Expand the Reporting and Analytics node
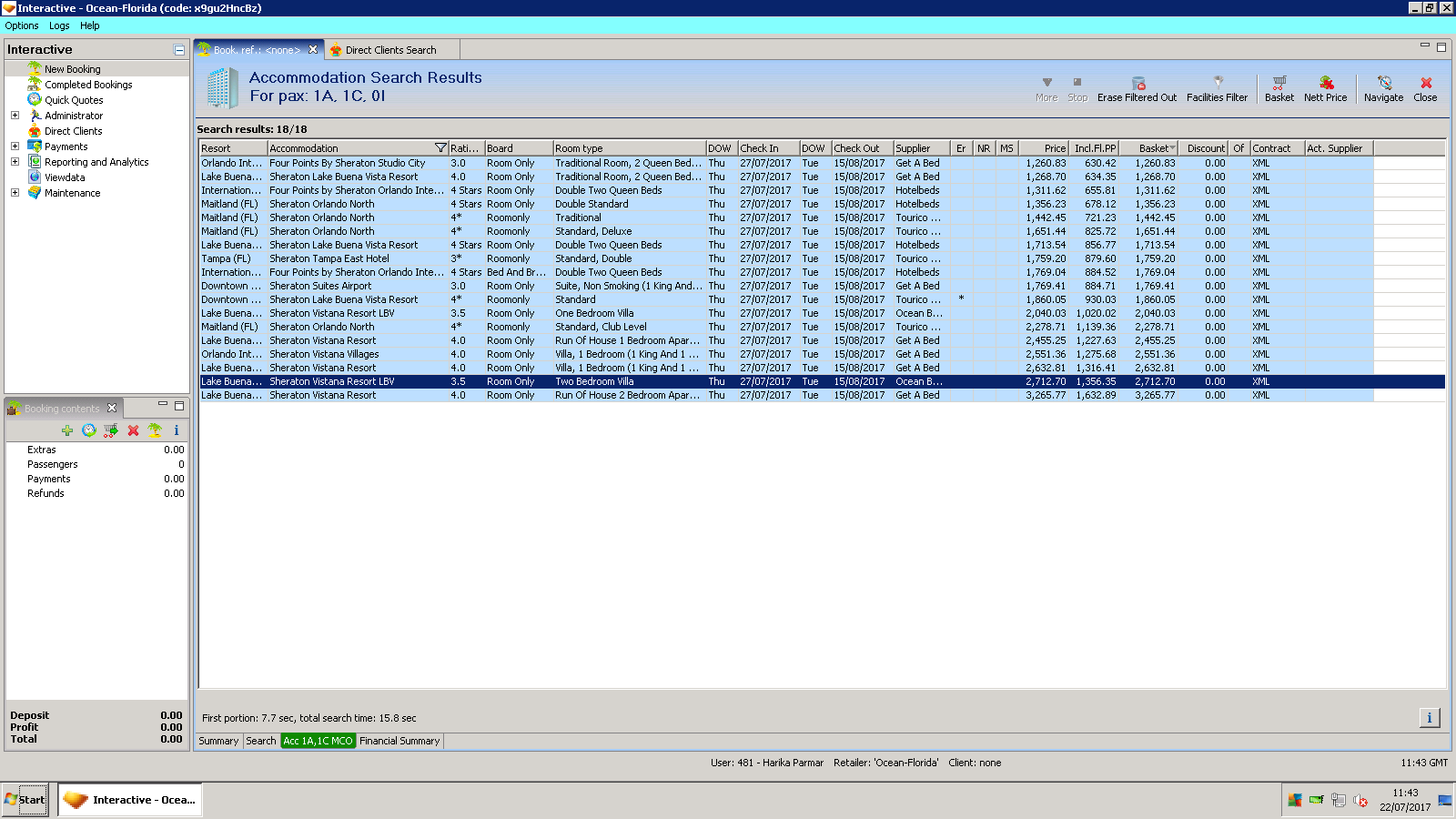 (15, 162)
